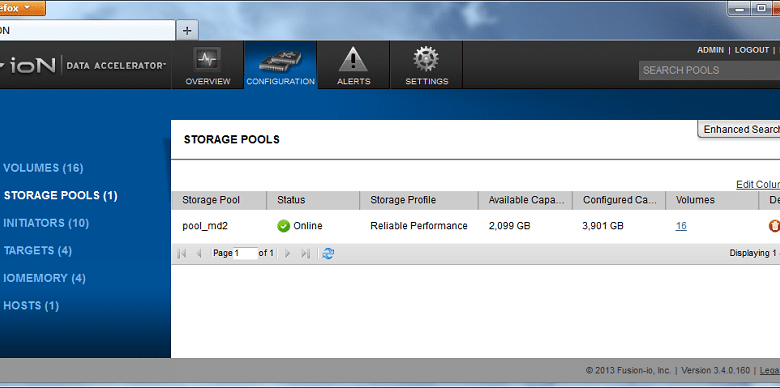
Task: Open Targets (4) in sidebar
Action: [x=38, y=251]
